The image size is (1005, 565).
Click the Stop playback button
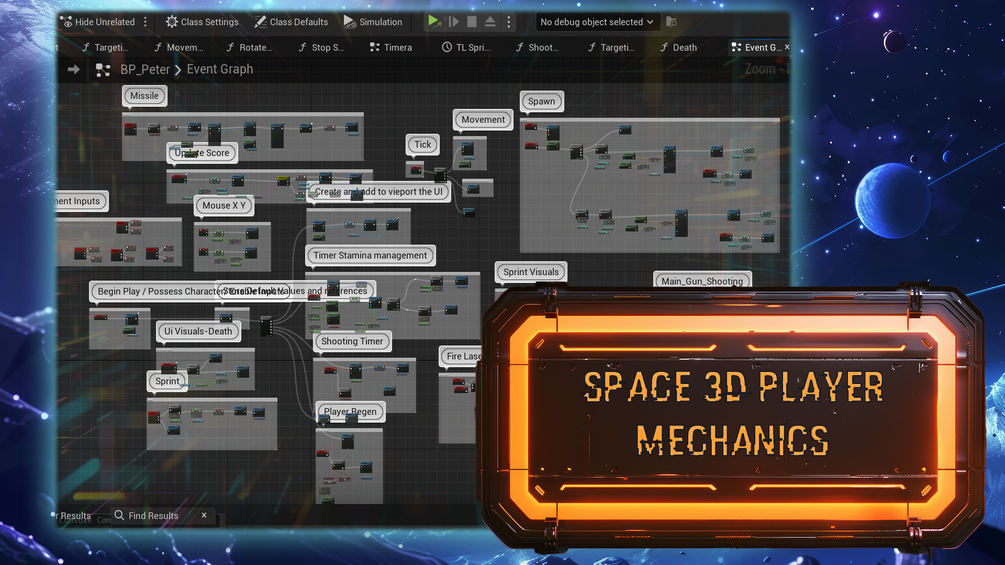coord(472,22)
